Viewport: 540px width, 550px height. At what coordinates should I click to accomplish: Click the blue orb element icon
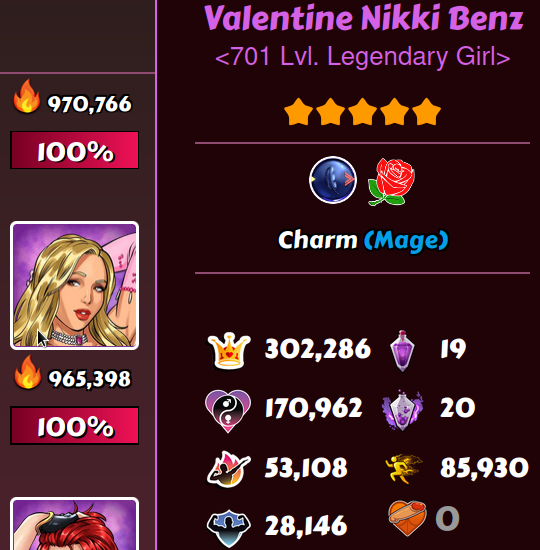(x=333, y=180)
